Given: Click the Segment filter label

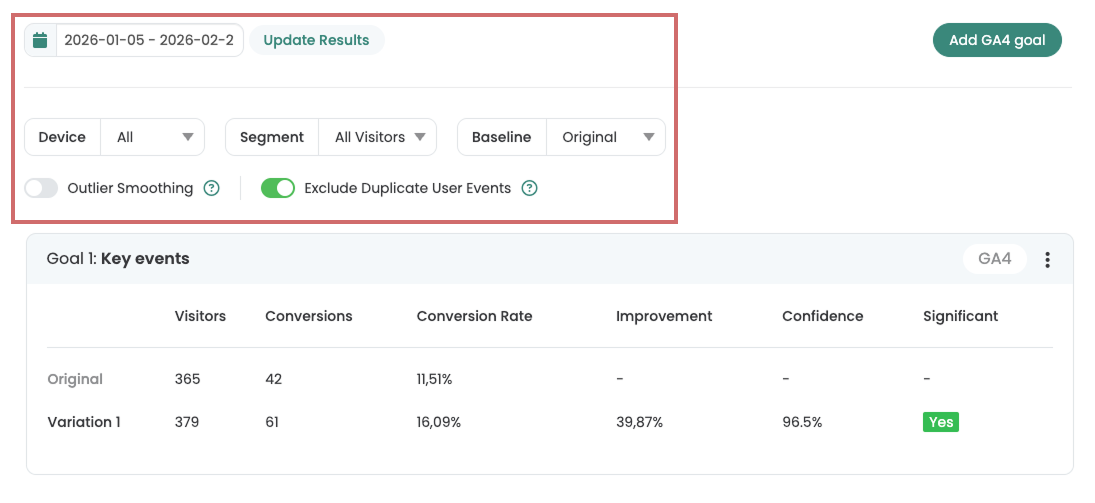Looking at the screenshot, I should (x=272, y=138).
